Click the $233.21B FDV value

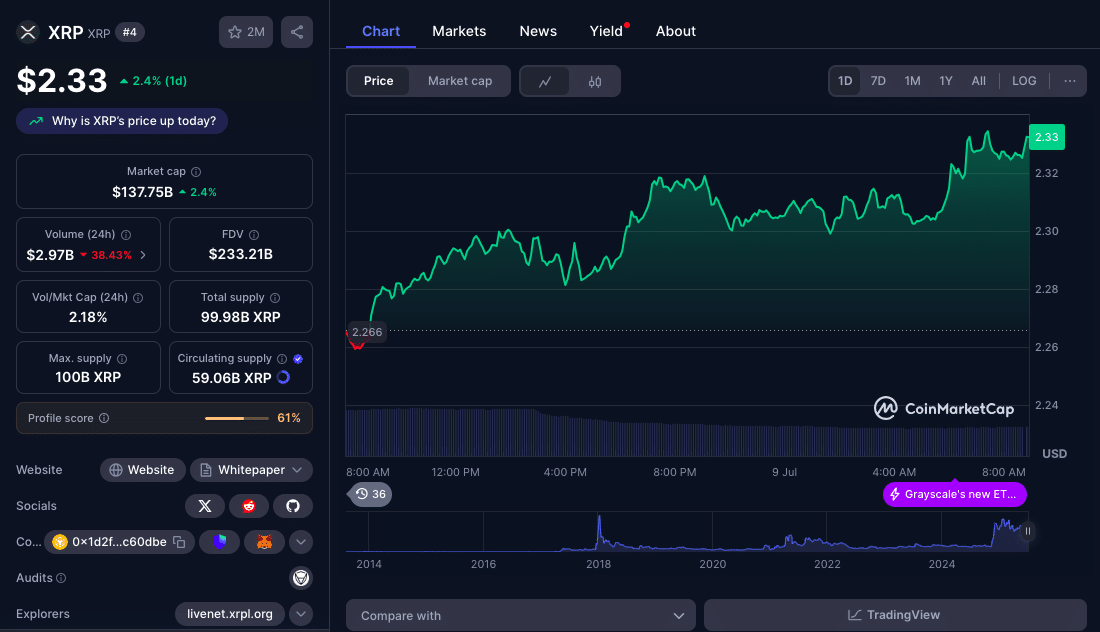click(241, 254)
